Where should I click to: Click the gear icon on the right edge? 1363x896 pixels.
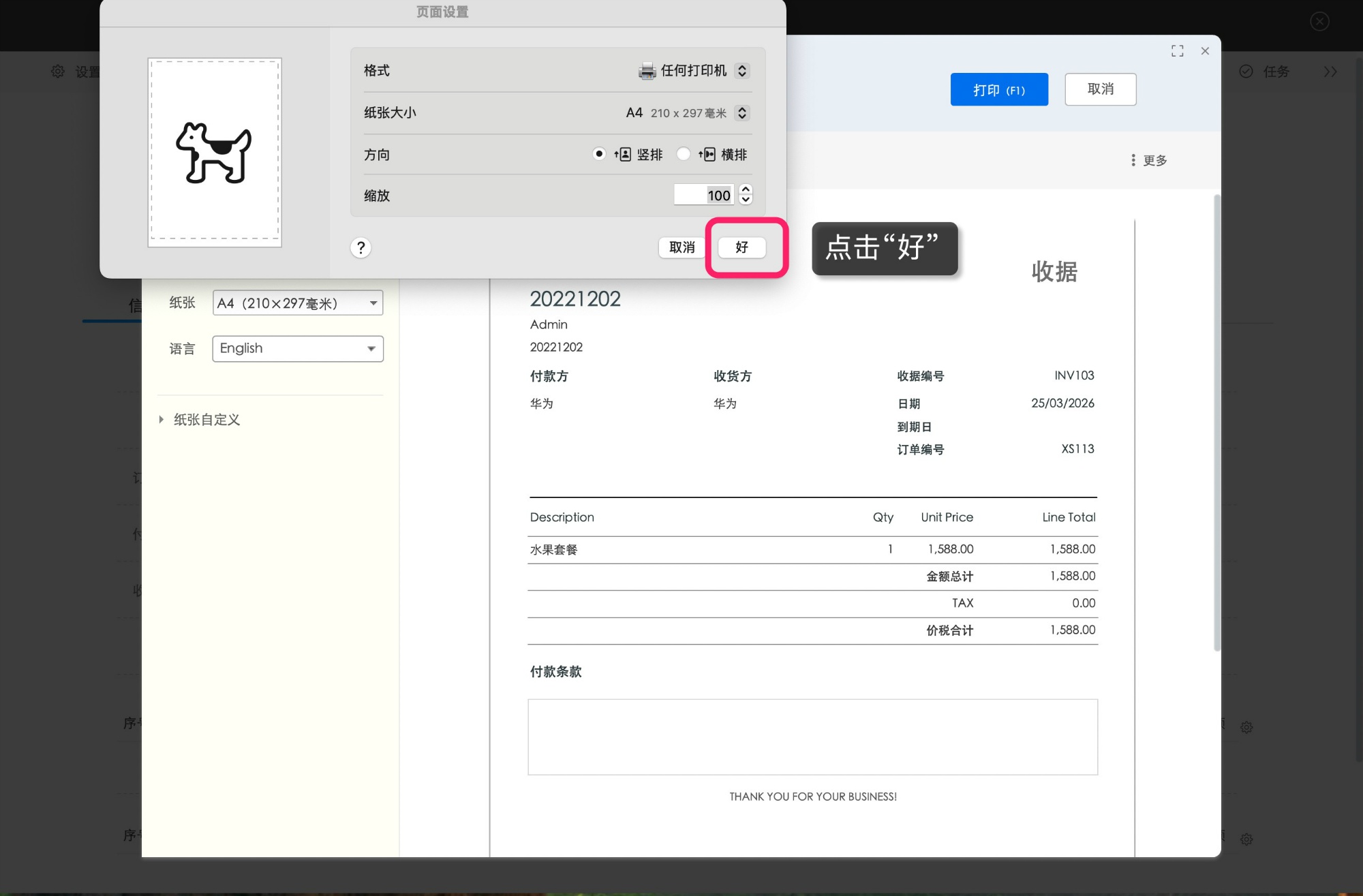pos(1247,727)
